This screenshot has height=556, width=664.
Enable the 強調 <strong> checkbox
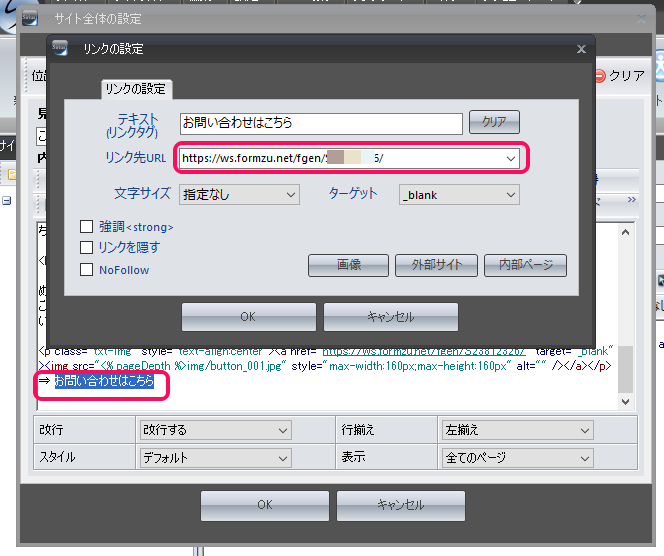tap(87, 227)
